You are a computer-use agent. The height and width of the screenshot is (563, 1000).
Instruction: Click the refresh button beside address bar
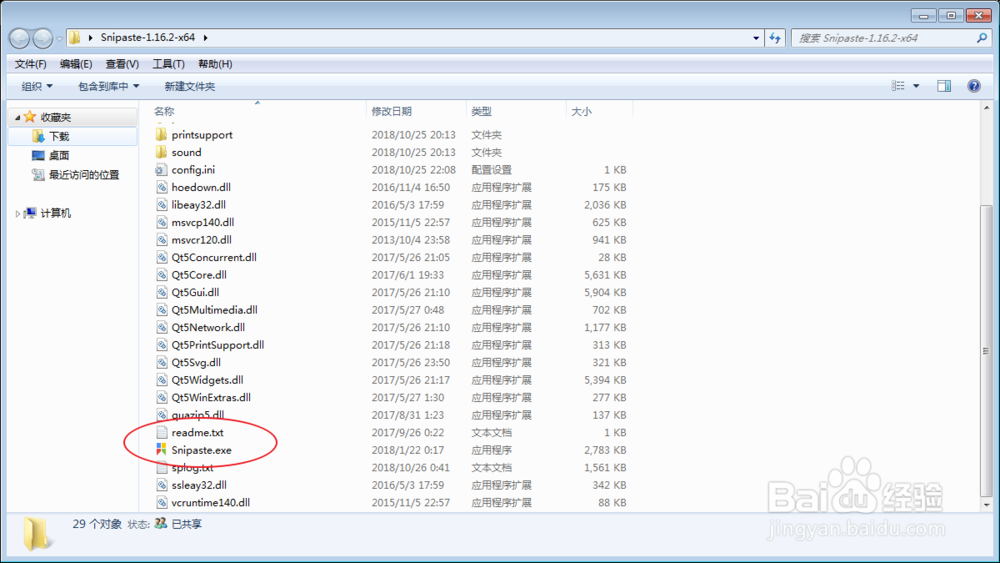tap(775, 38)
